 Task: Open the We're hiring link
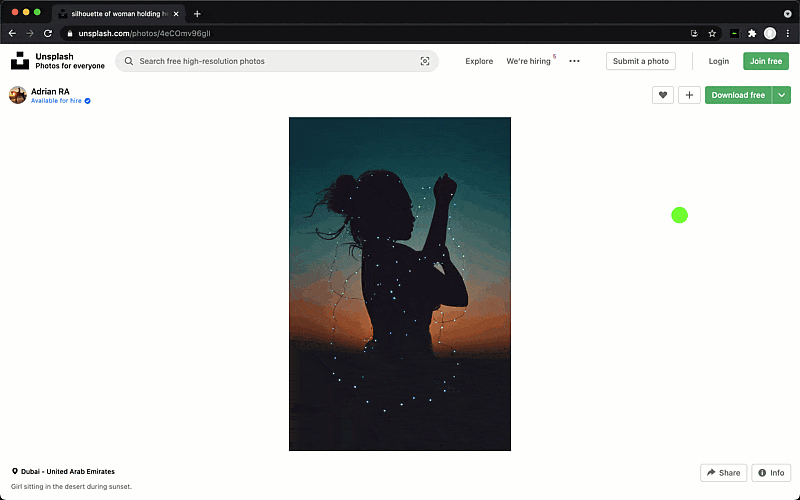click(529, 61)
